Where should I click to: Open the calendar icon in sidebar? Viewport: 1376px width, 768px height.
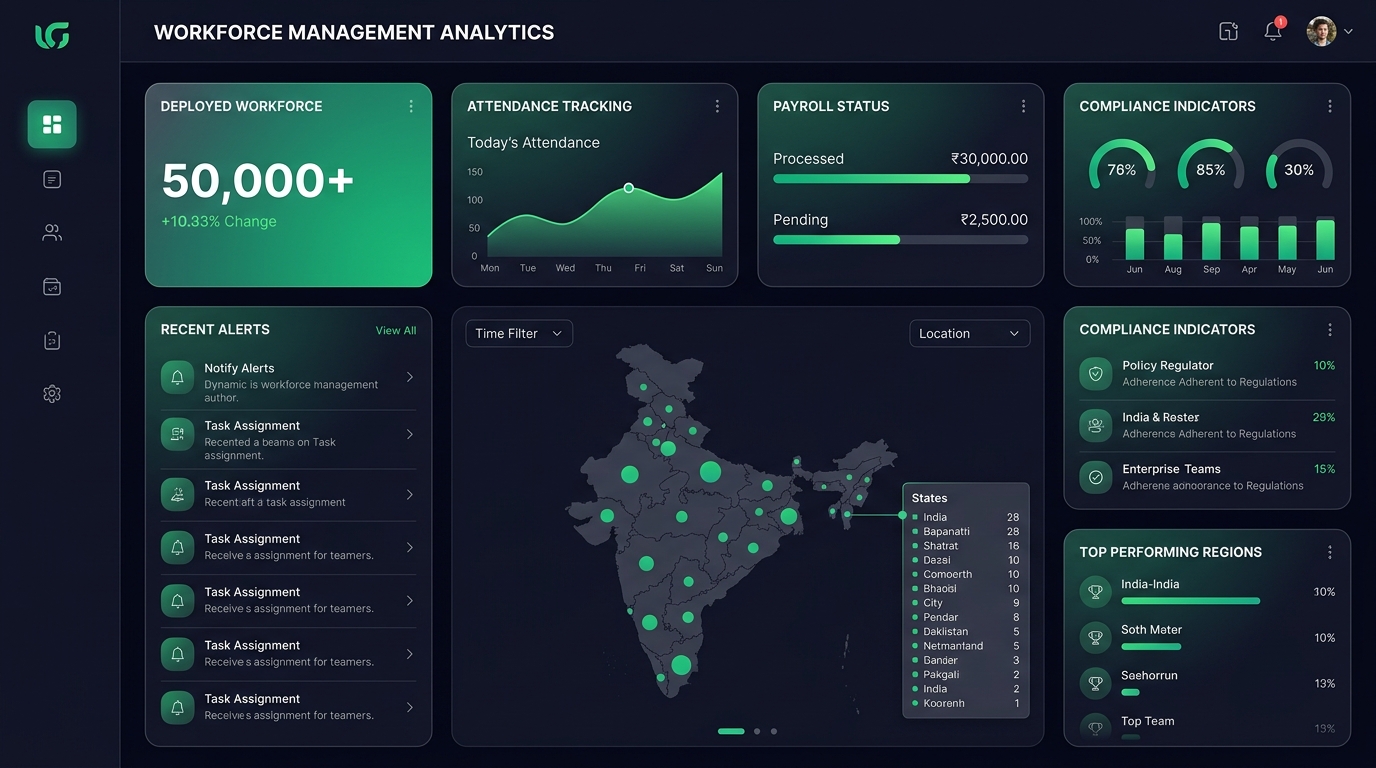pos(52,287)
